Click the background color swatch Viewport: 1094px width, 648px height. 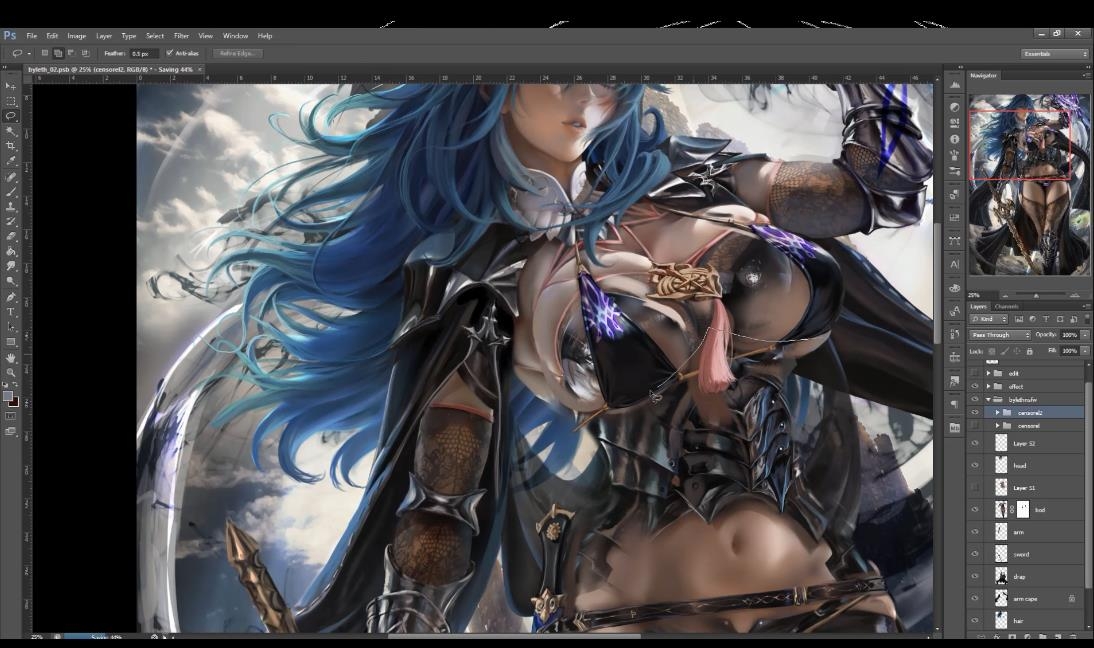(13, 402)
